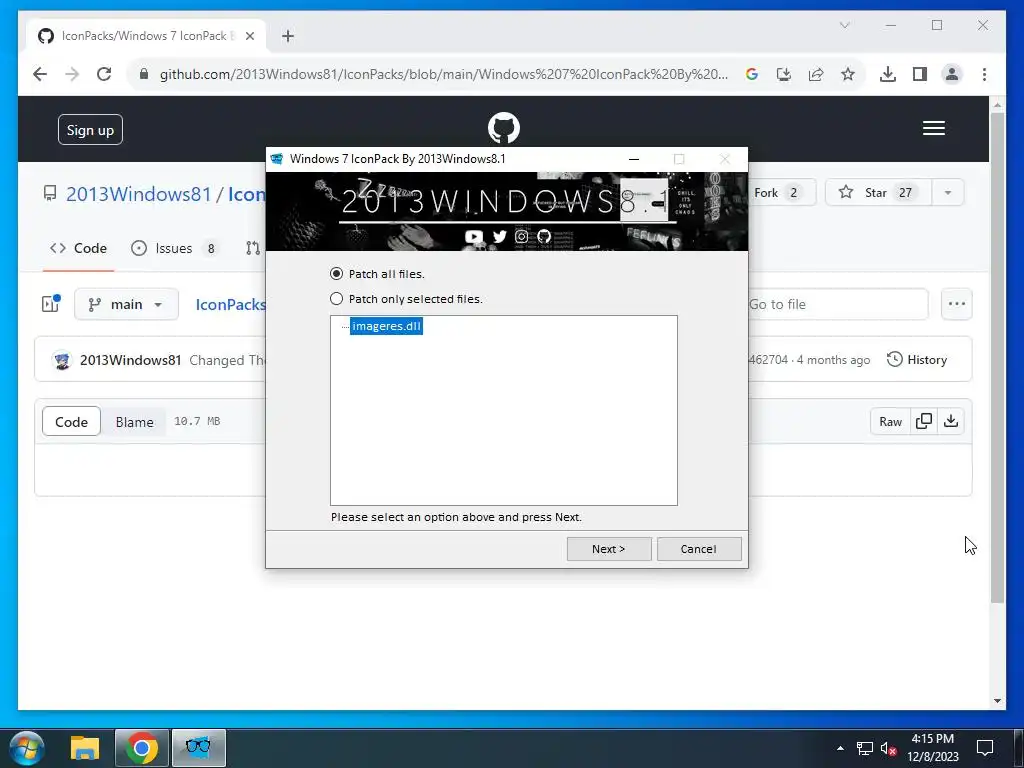Viewport: 1024px width, 768px height.
Task: Click the GitHub icon in the installer banner
Action: coord(543,236)
